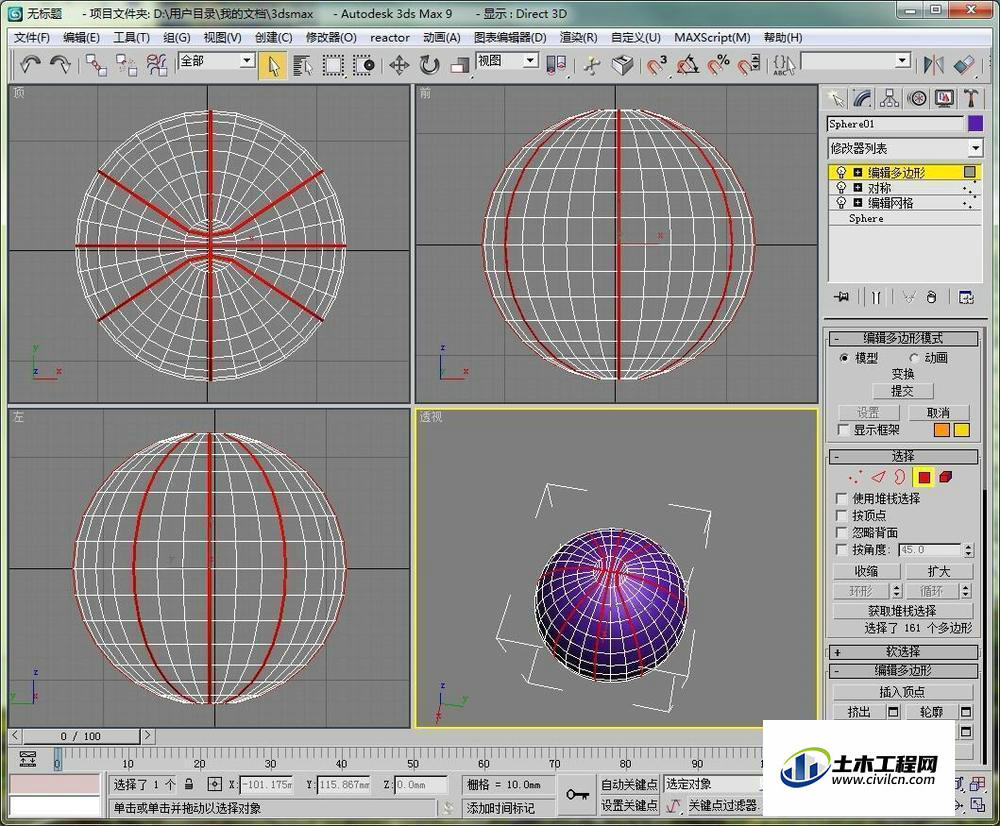The width and height of the screenshot is (1000, 826).
Task: Open the 视图 reference coordinate dropdown
Action: (531, 61)
